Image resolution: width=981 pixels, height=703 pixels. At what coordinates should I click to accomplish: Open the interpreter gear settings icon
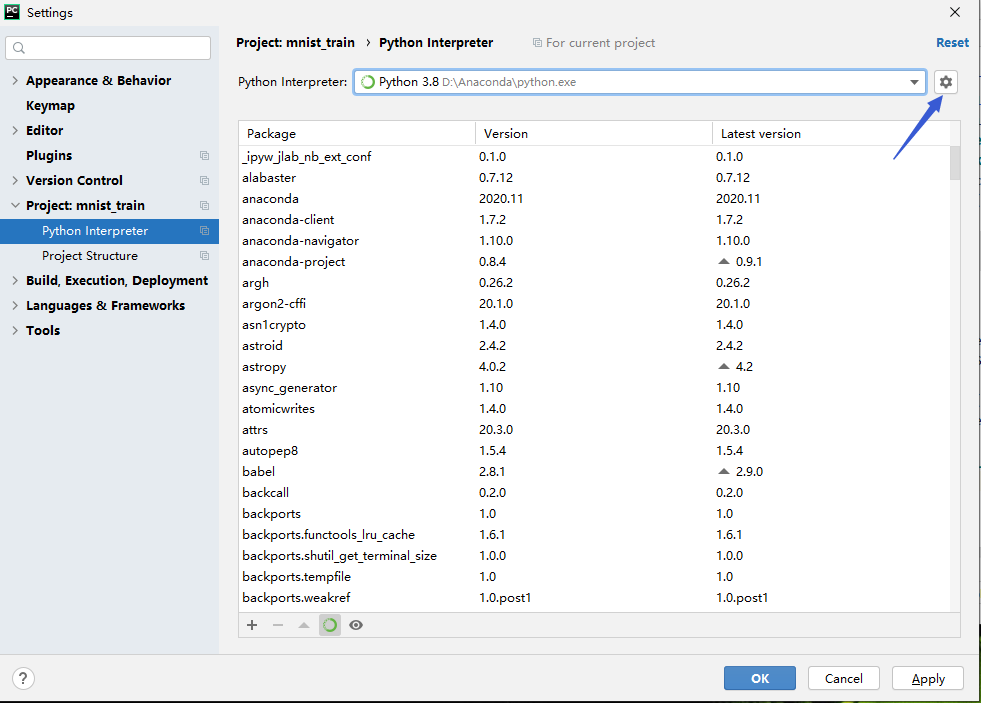[x=945, y=82]
